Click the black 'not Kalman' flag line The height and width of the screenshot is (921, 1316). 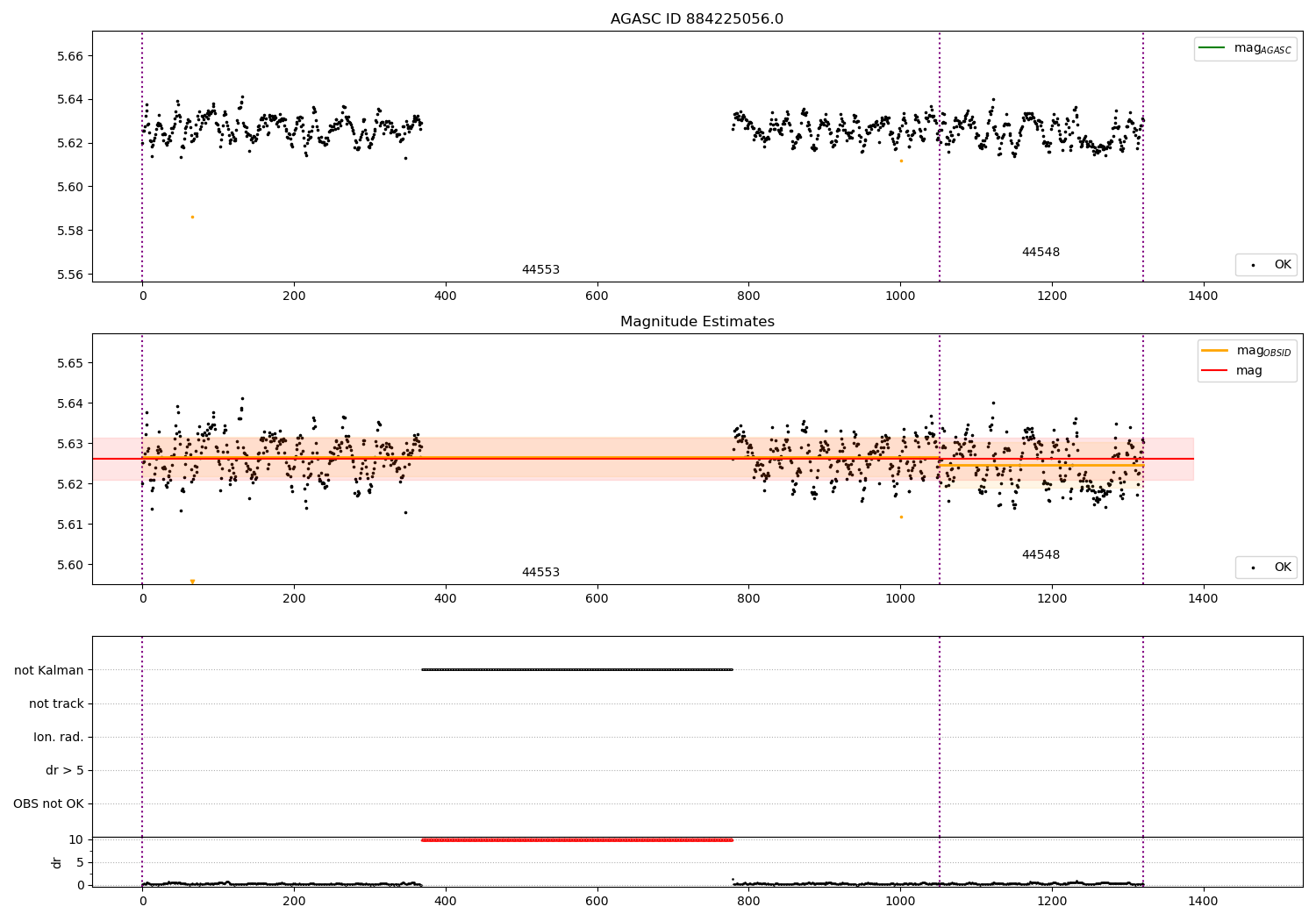pos(576,670)
